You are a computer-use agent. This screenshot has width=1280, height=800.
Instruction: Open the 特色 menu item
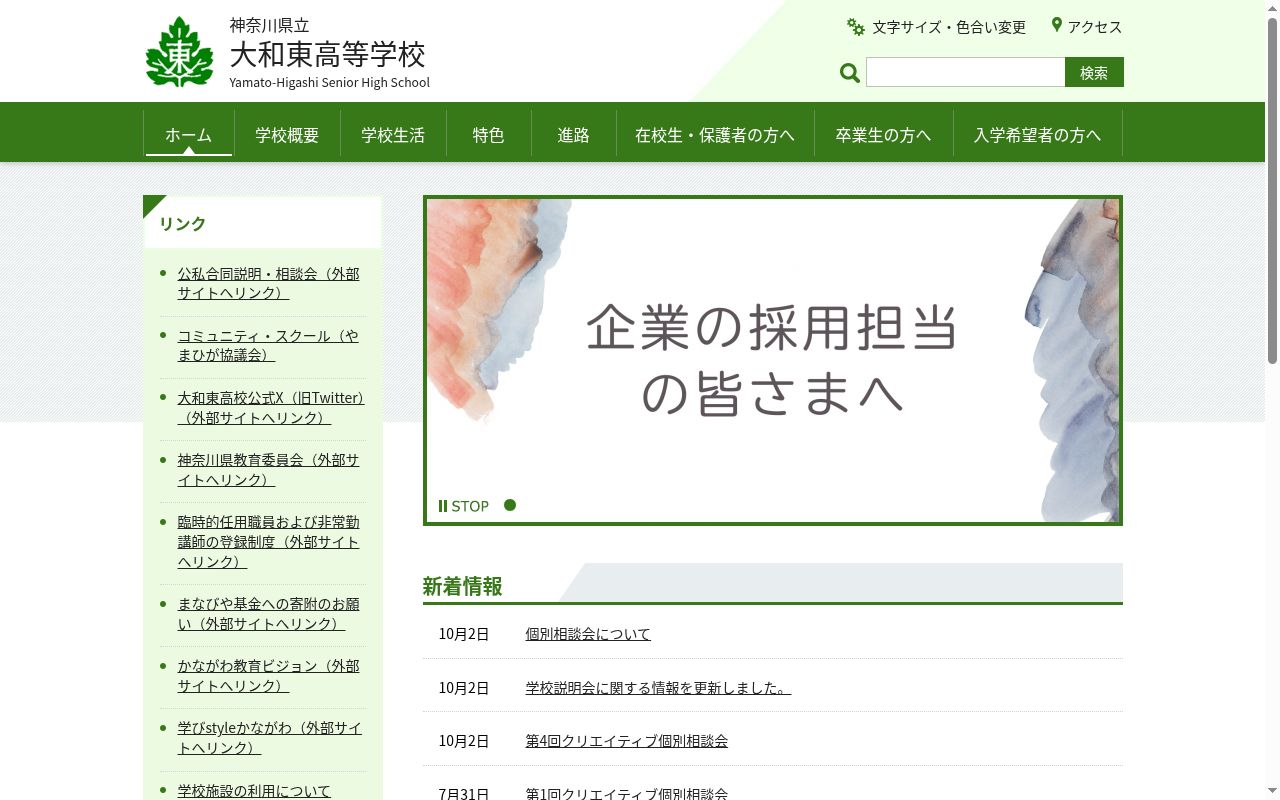tap(488, 135)
